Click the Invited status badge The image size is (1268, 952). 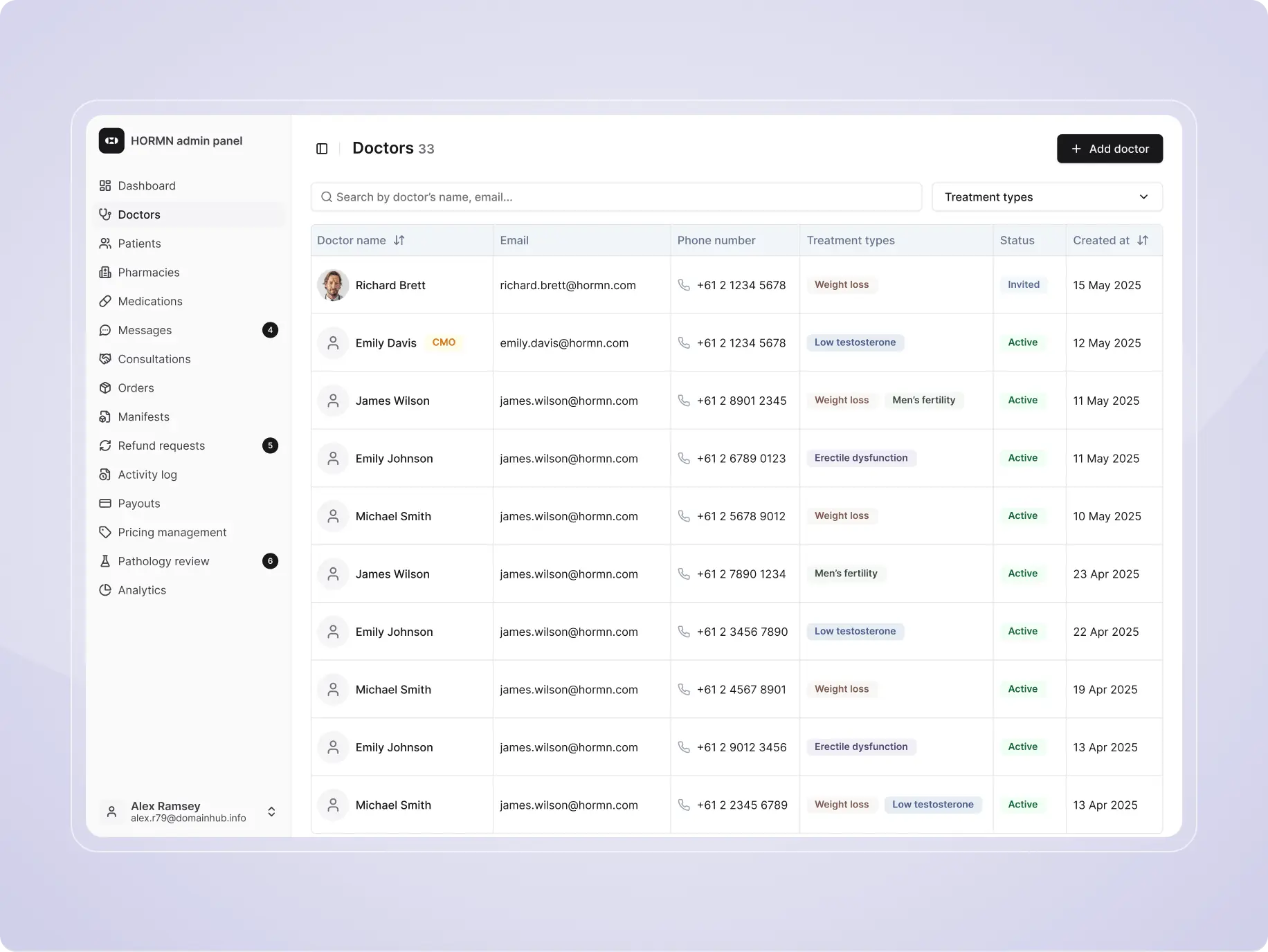coord(1023,285)
